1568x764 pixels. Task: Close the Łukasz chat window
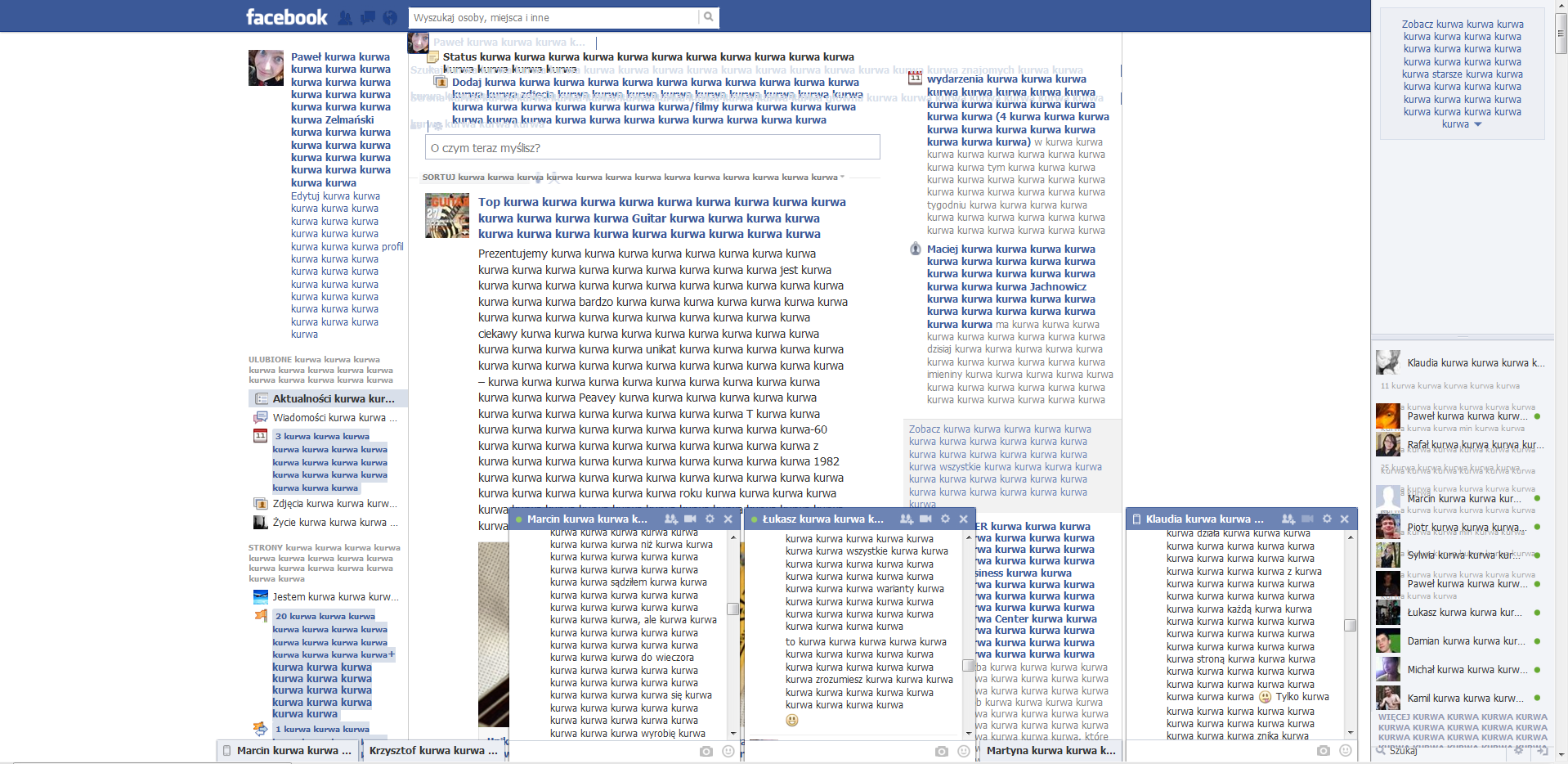coord(963,519)
